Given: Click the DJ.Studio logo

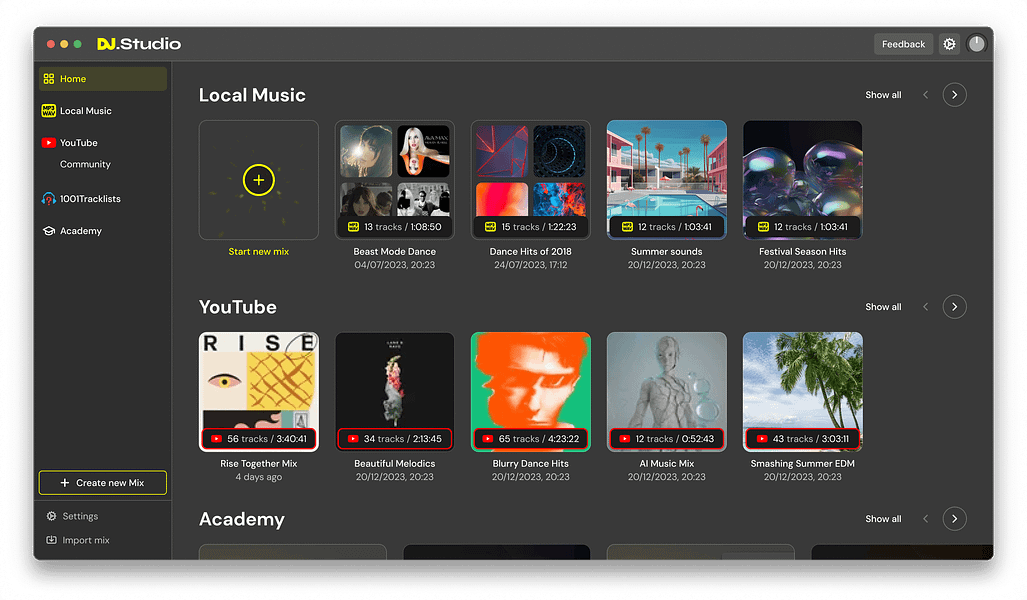Looking at the screenshot, I should [139, 44].
